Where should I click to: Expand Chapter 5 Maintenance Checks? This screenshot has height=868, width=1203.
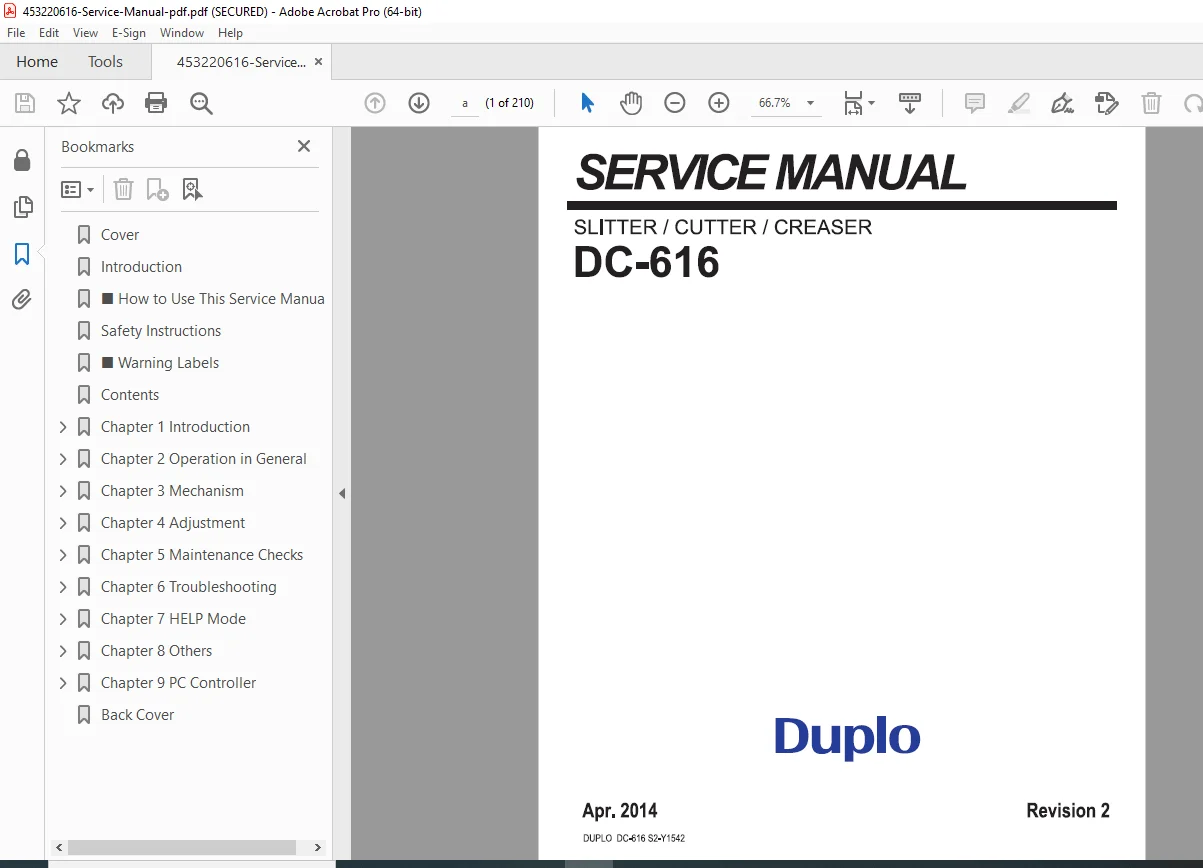[x=63, y=555]
